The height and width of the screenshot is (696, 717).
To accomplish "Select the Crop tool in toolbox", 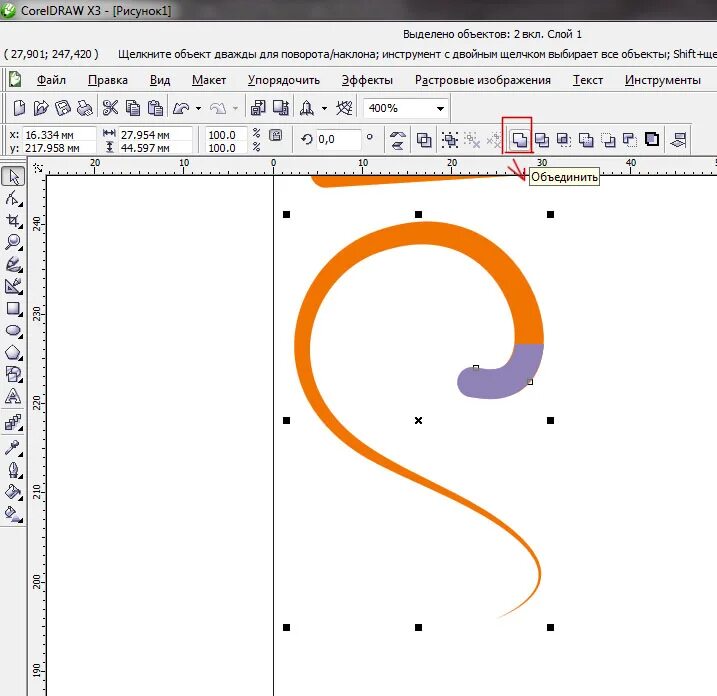I will coord(13,220).
